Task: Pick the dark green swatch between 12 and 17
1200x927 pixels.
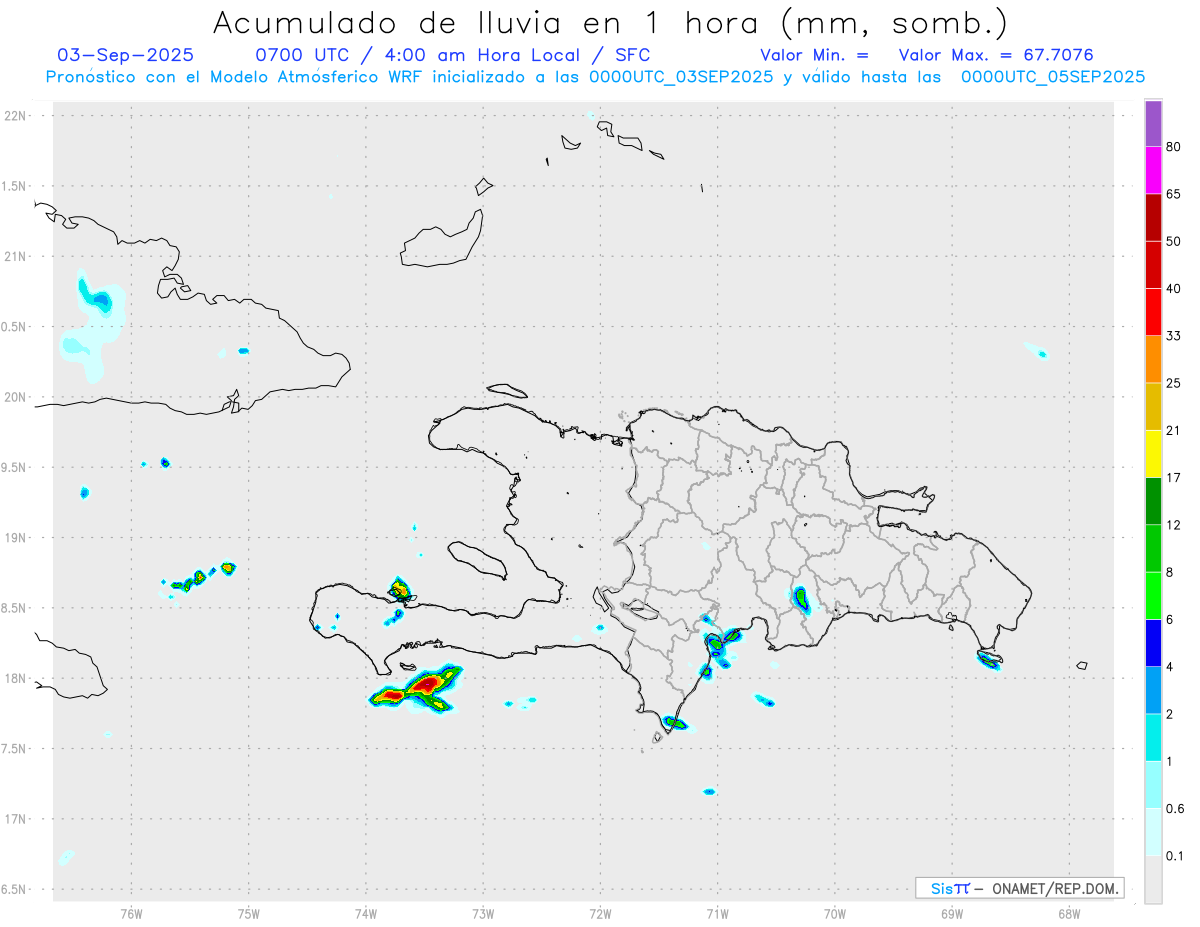Action: [1153, 501]
